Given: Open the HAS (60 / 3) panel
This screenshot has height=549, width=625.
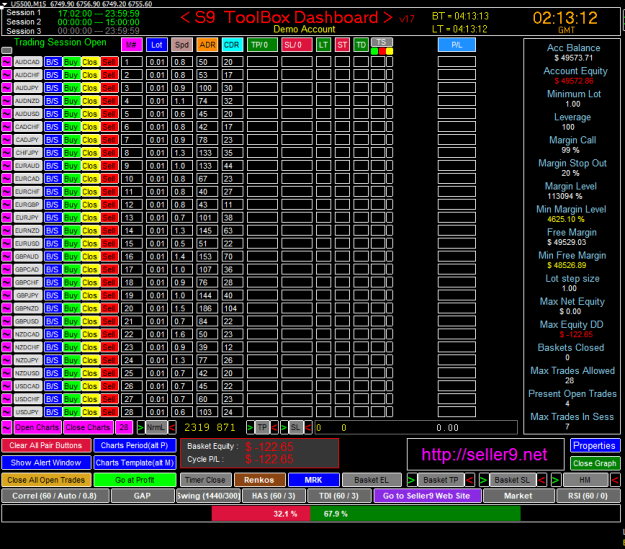Looking at the screenshot, I should pos(274,496).
